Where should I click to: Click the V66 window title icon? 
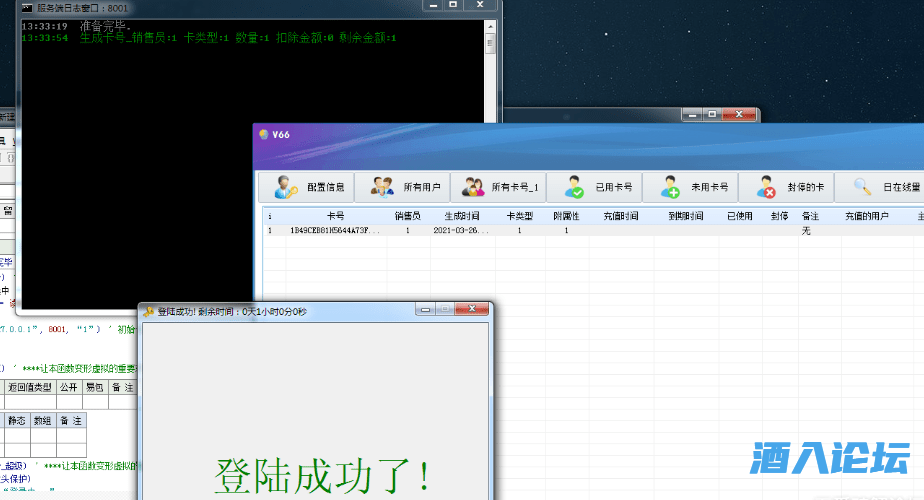click(263, 134)
